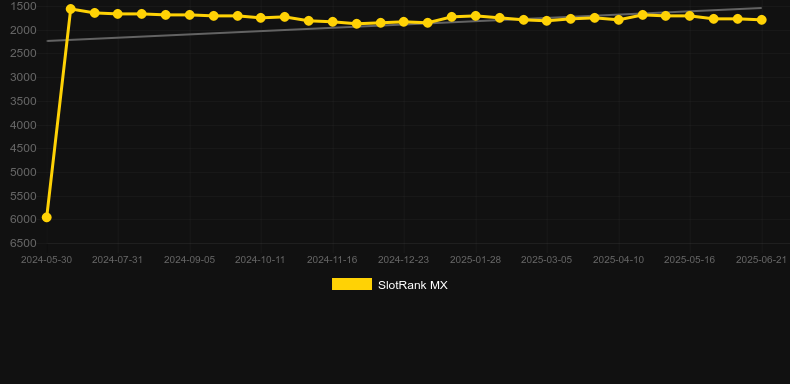This screenshot has width=790, height=384.
Task: Click the 2024-12-23 x-axis date label
Action: point(404,260)
